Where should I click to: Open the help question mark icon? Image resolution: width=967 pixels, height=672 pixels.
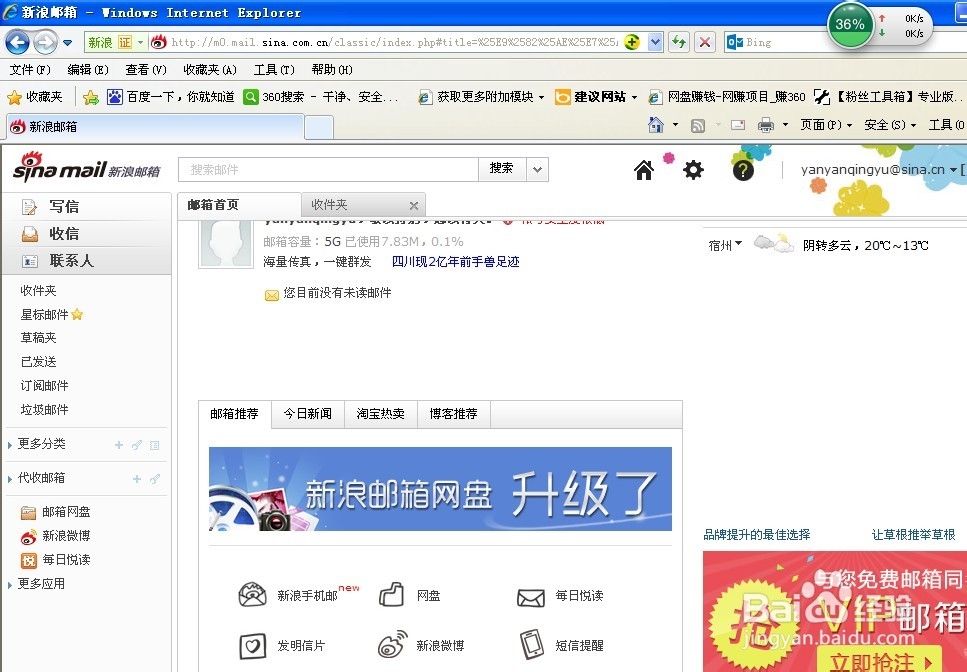[x=743, y=170]
